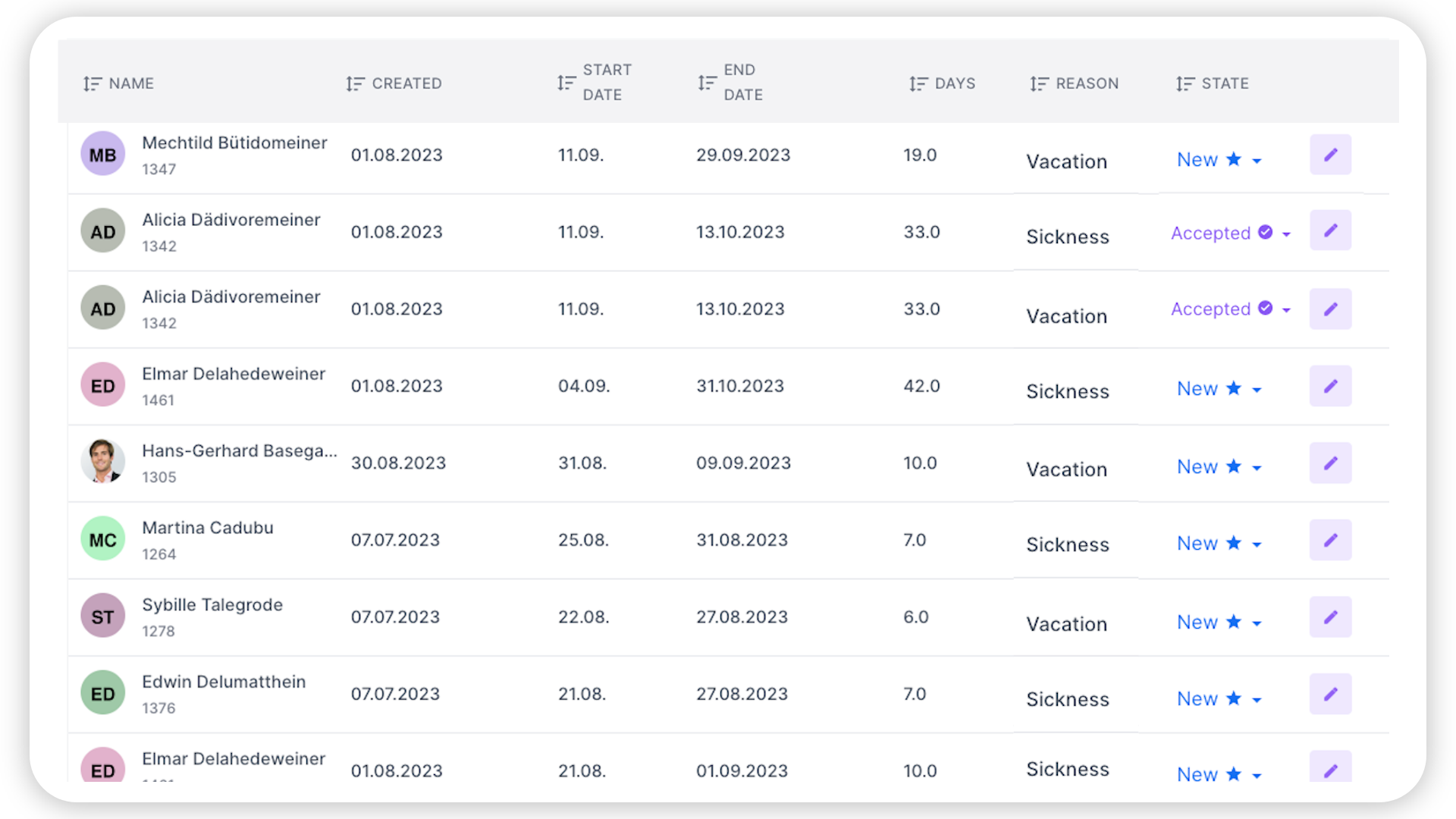Toggle the star on Edwin Delumatthein's New state
The image size is (1456, 819).
click(x=1235, y=698)
